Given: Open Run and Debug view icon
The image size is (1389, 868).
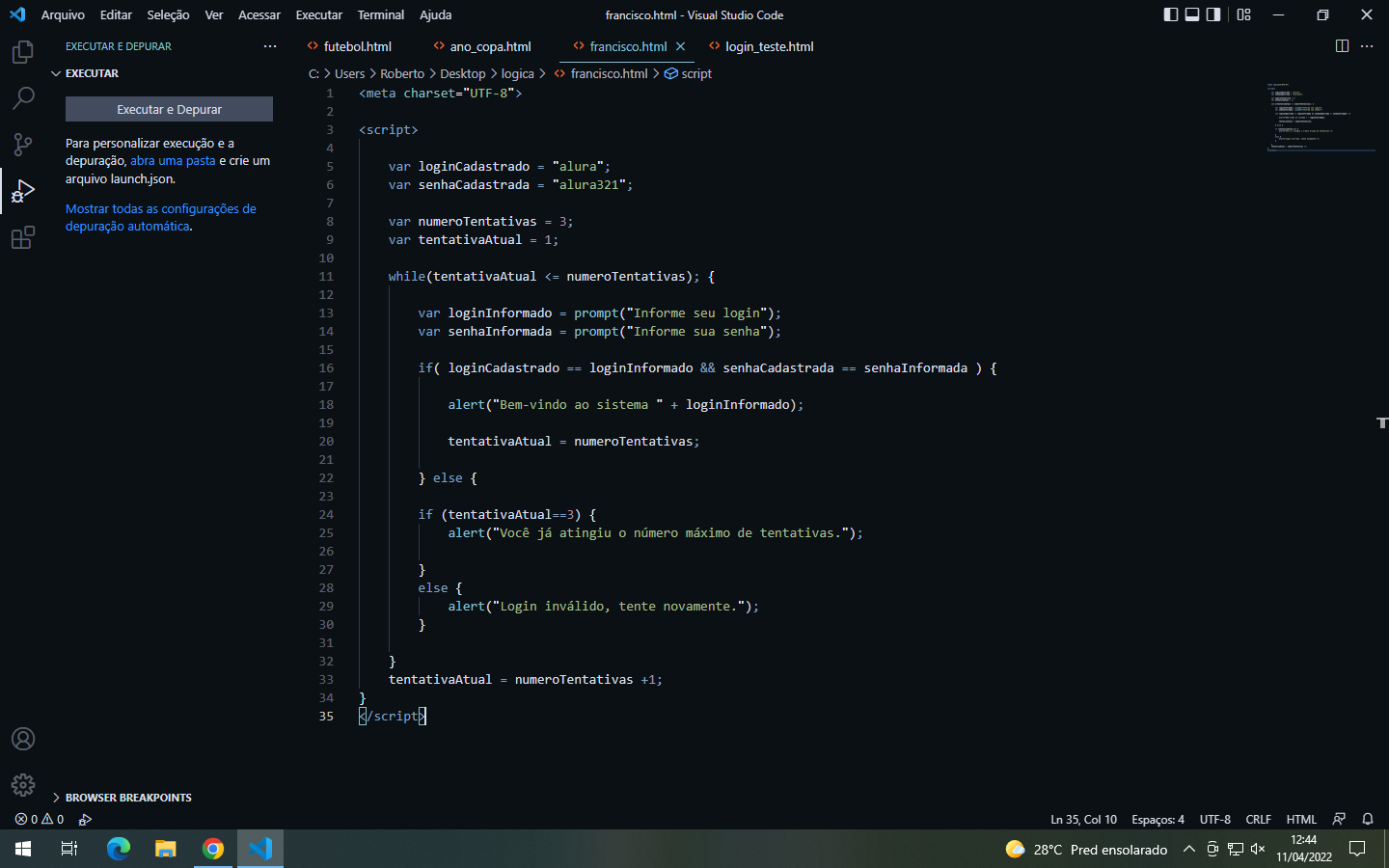Looking at the screenshot, I should coord(23,191).
